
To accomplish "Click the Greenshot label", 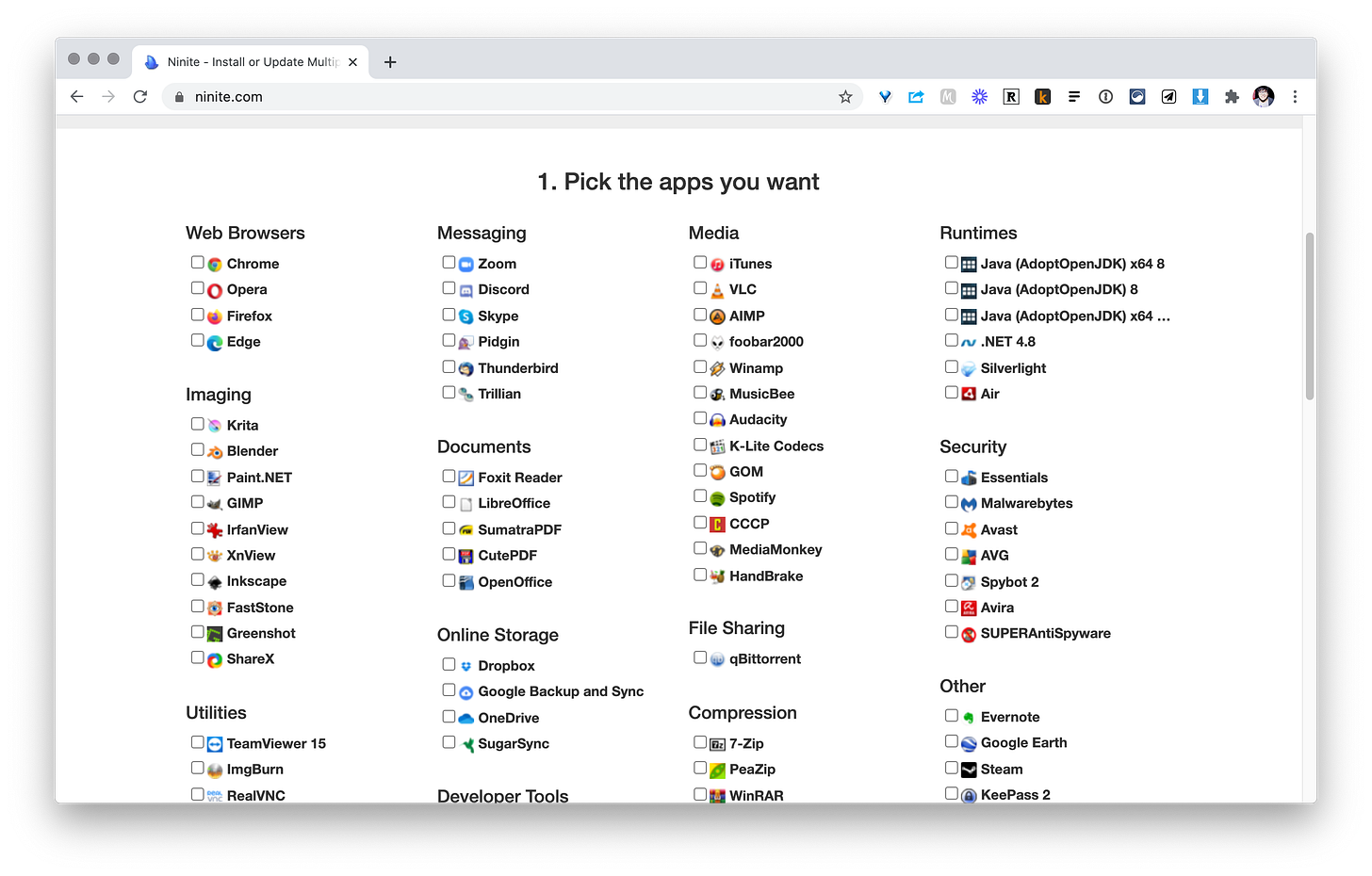I will click(x=261, y=633).
